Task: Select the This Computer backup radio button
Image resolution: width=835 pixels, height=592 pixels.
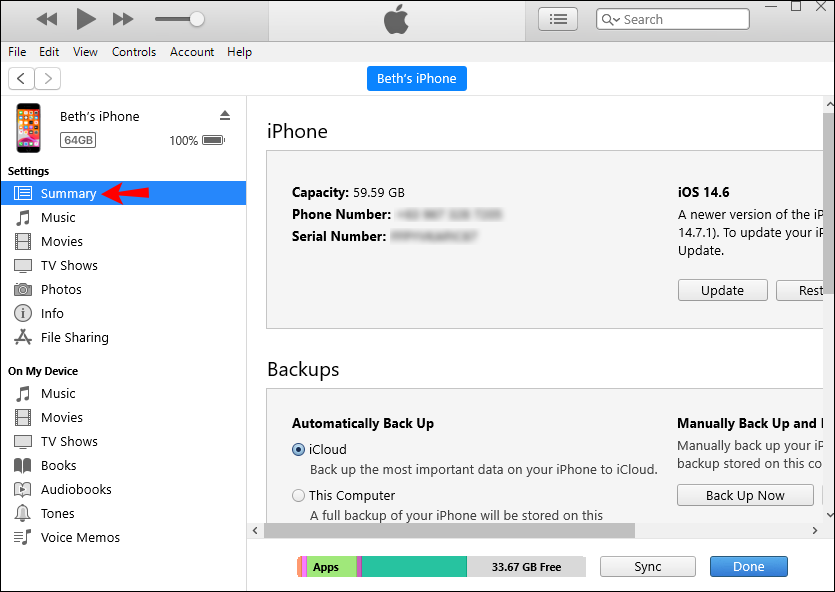Action: point(298,495)
